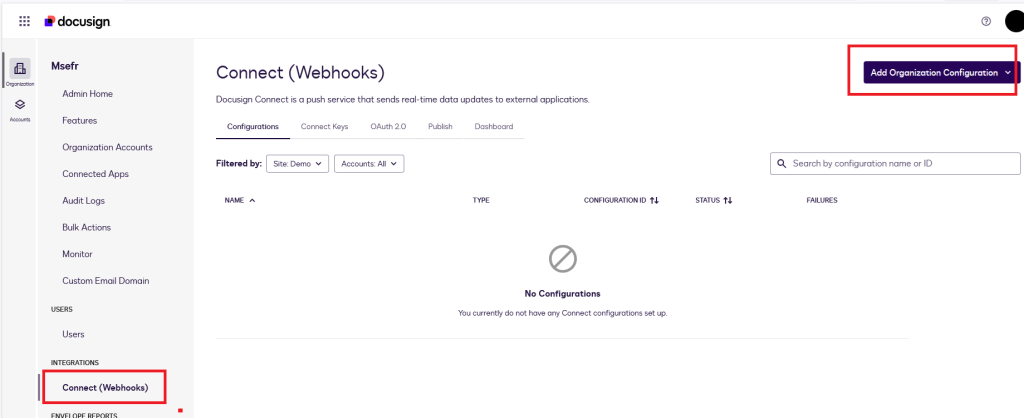Open Users in sidebar
This screenshot has width=1024, height=418.
tap(73, 334)
